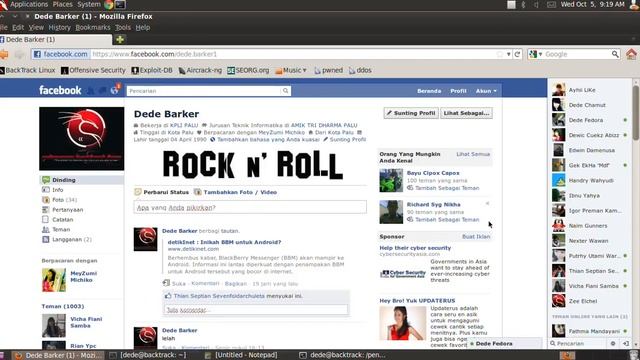Click the chat sidebar vertical scrollbar

636,112
